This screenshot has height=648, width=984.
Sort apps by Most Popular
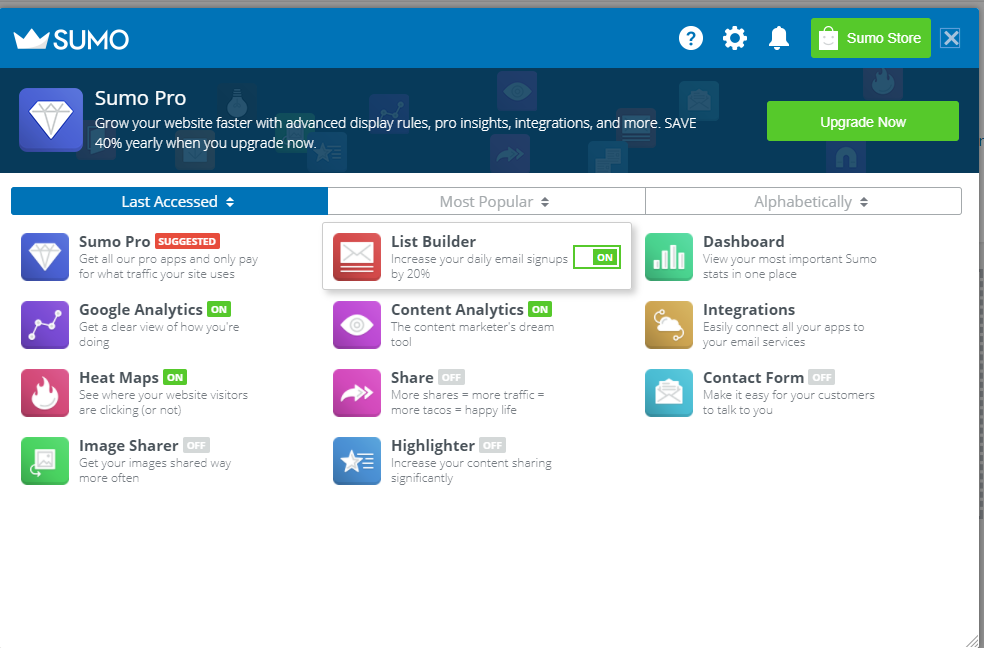click(486, 201)
